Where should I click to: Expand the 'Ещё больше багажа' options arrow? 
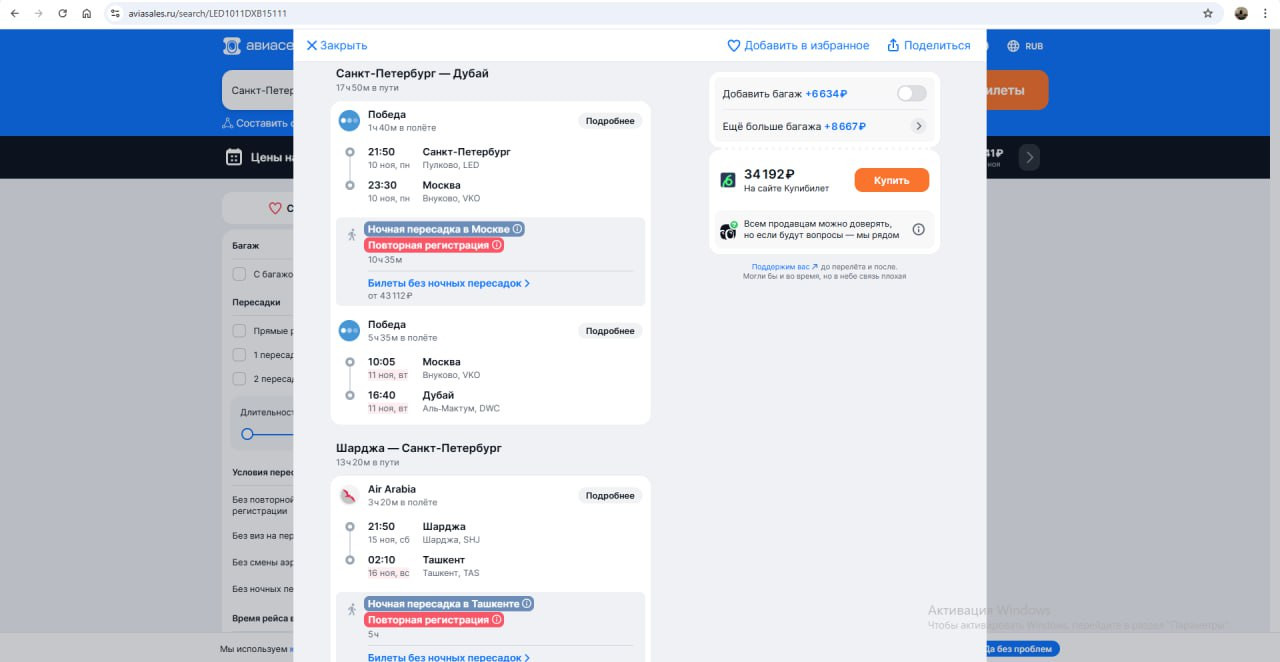coord(918,126)
